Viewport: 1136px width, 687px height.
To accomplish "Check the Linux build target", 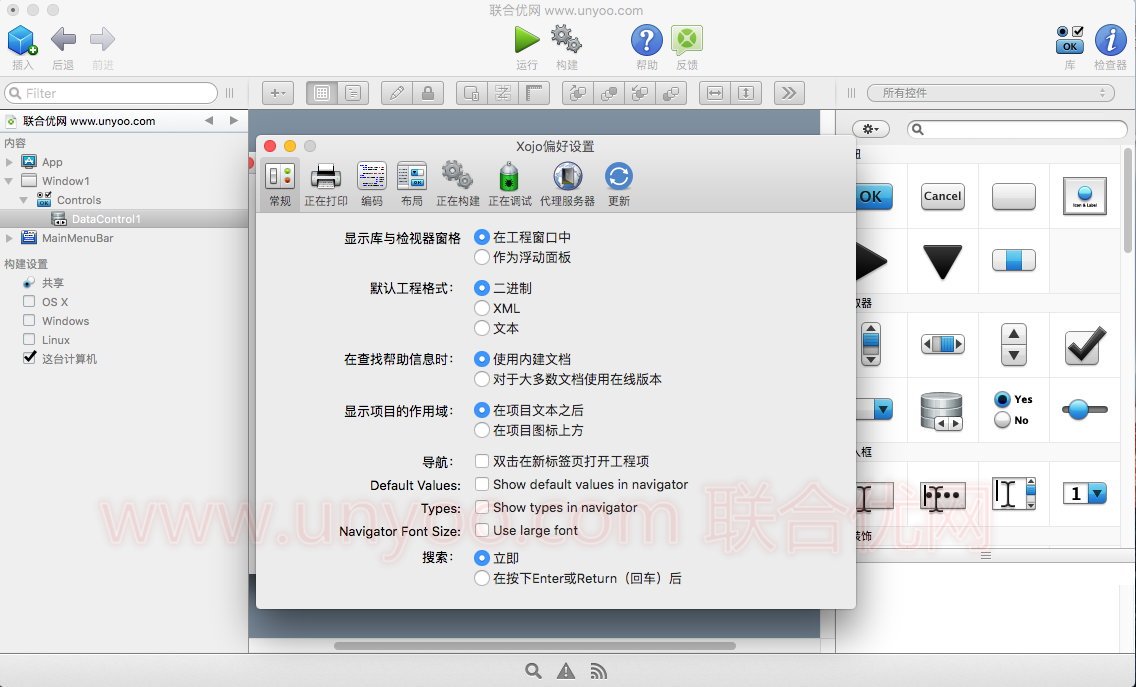I will pos(29,339).
